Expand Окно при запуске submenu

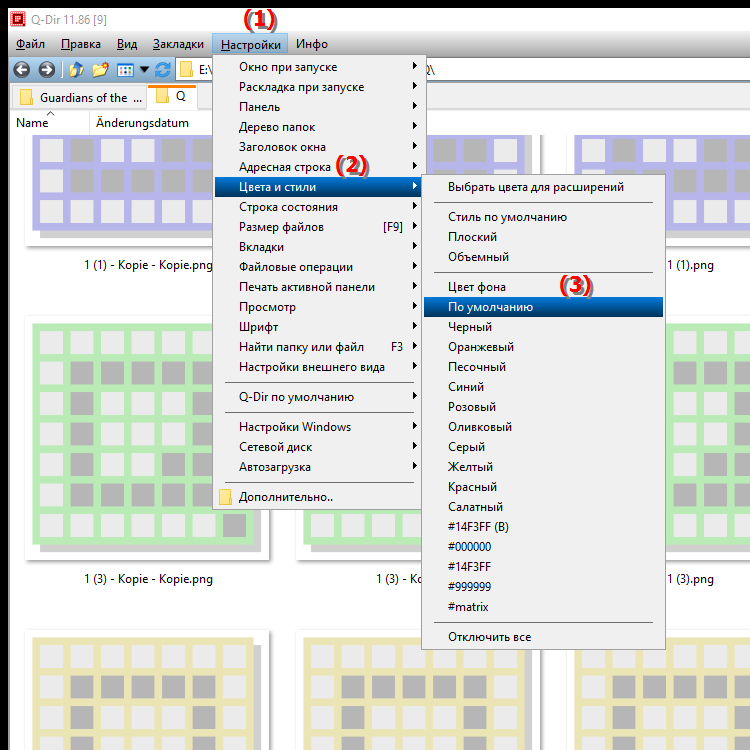pyautogui.click(x=318, y=67)
